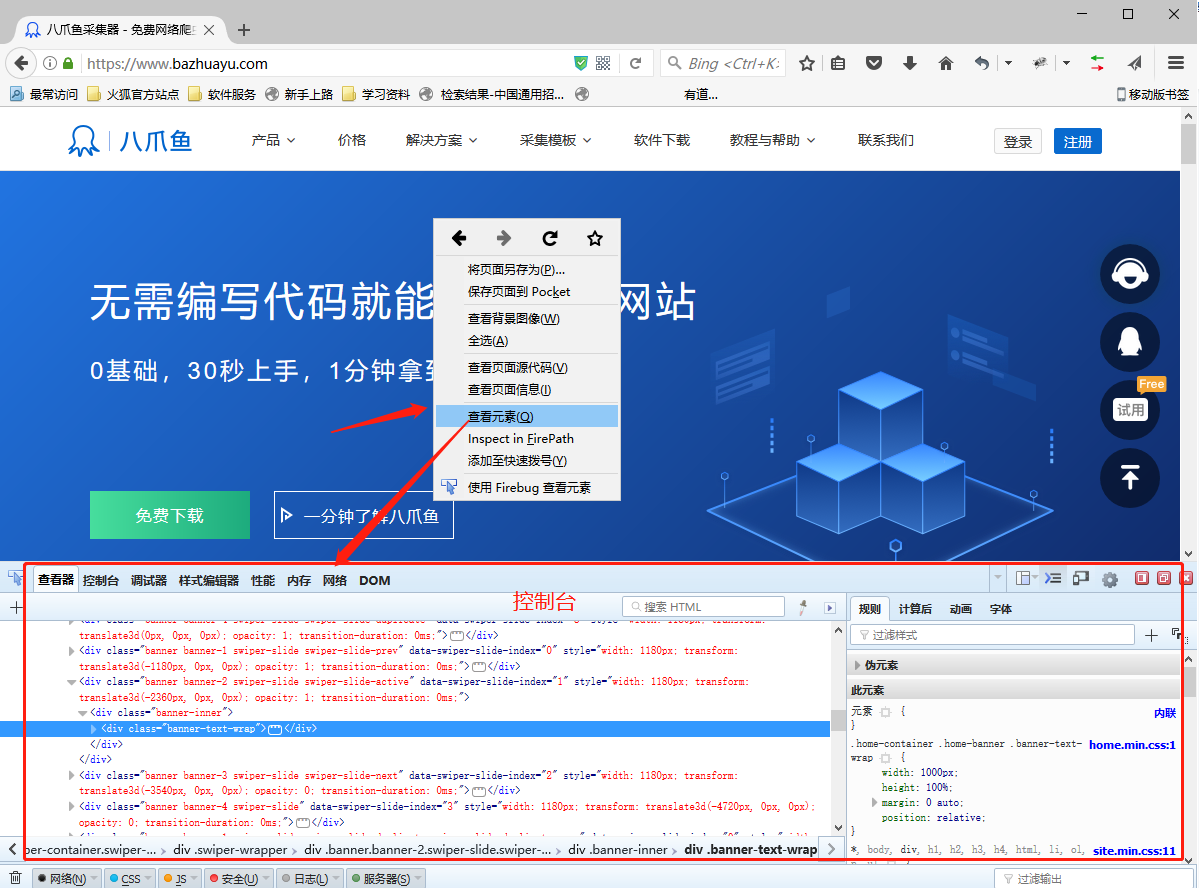Open the 采集模板 navigation dropdown
1199x888 pixels.
(x=555, y=140)
